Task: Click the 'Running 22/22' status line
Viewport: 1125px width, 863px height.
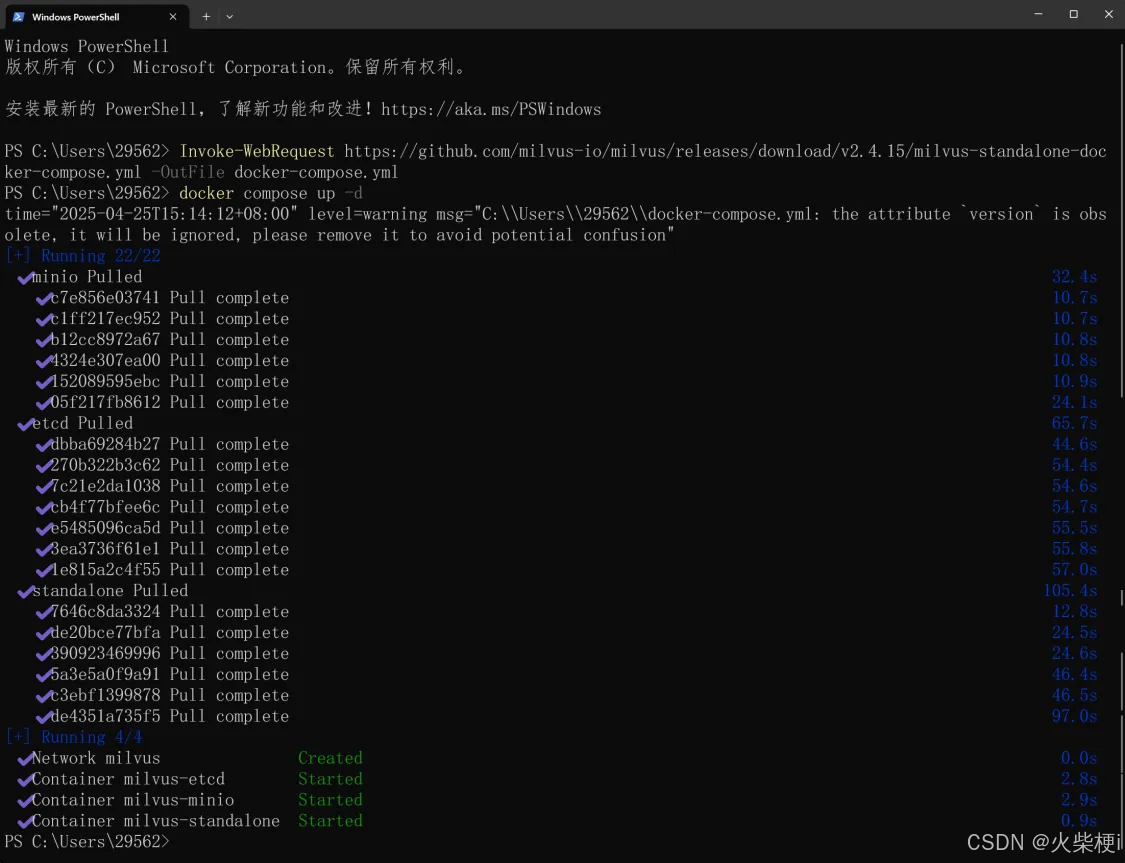Action: pos(83,256)
